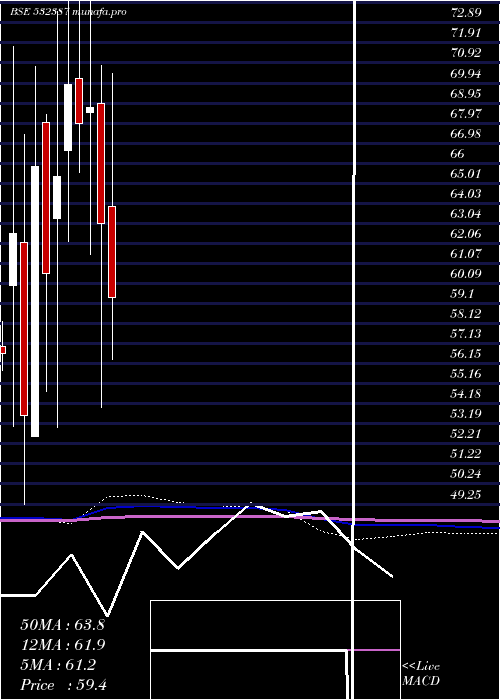
Task: Click the BSE stock code label
Action: (x=39, y=12)
